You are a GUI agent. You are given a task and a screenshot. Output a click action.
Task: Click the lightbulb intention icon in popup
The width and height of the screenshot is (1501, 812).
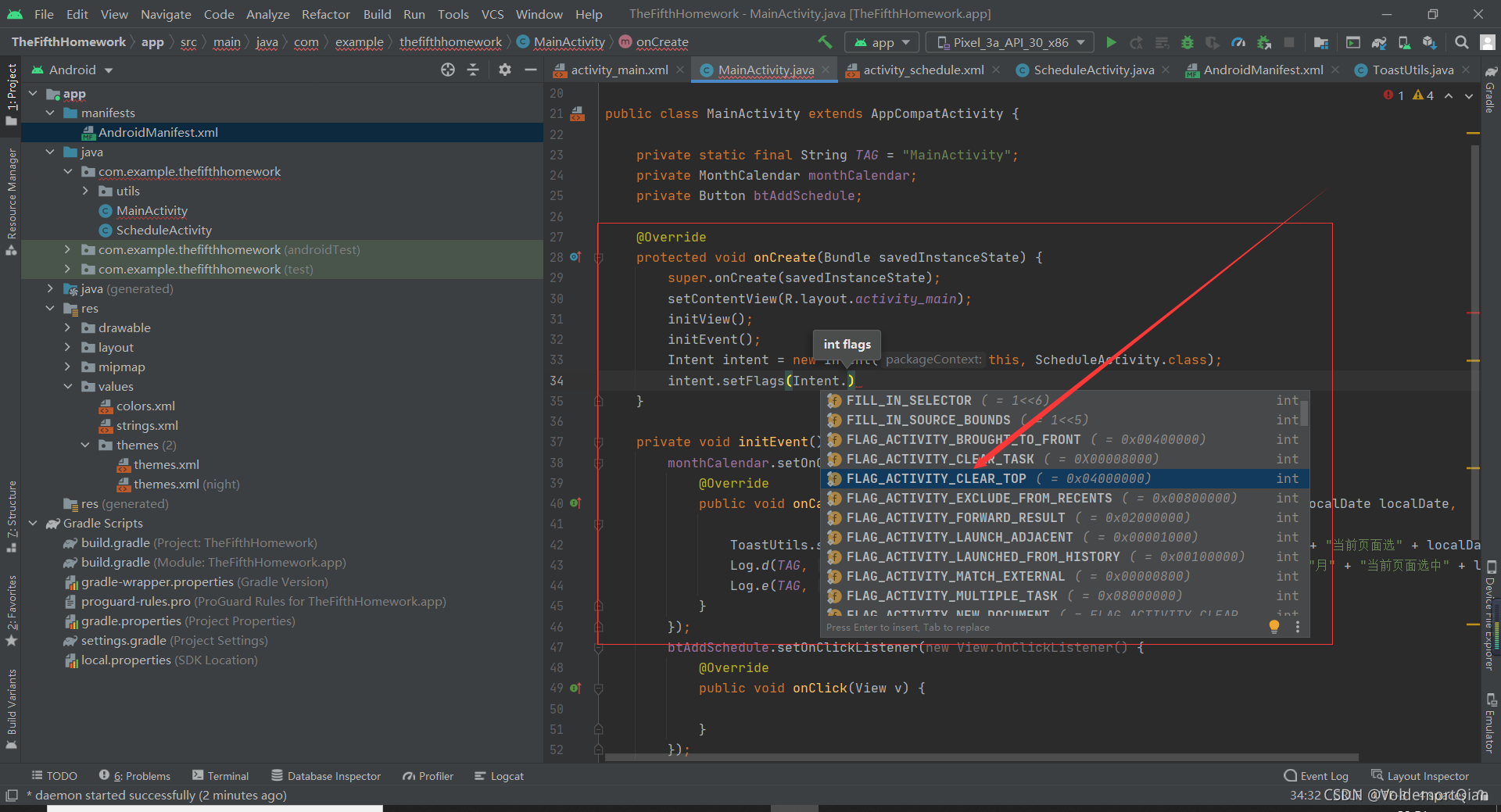[1274, 627]
